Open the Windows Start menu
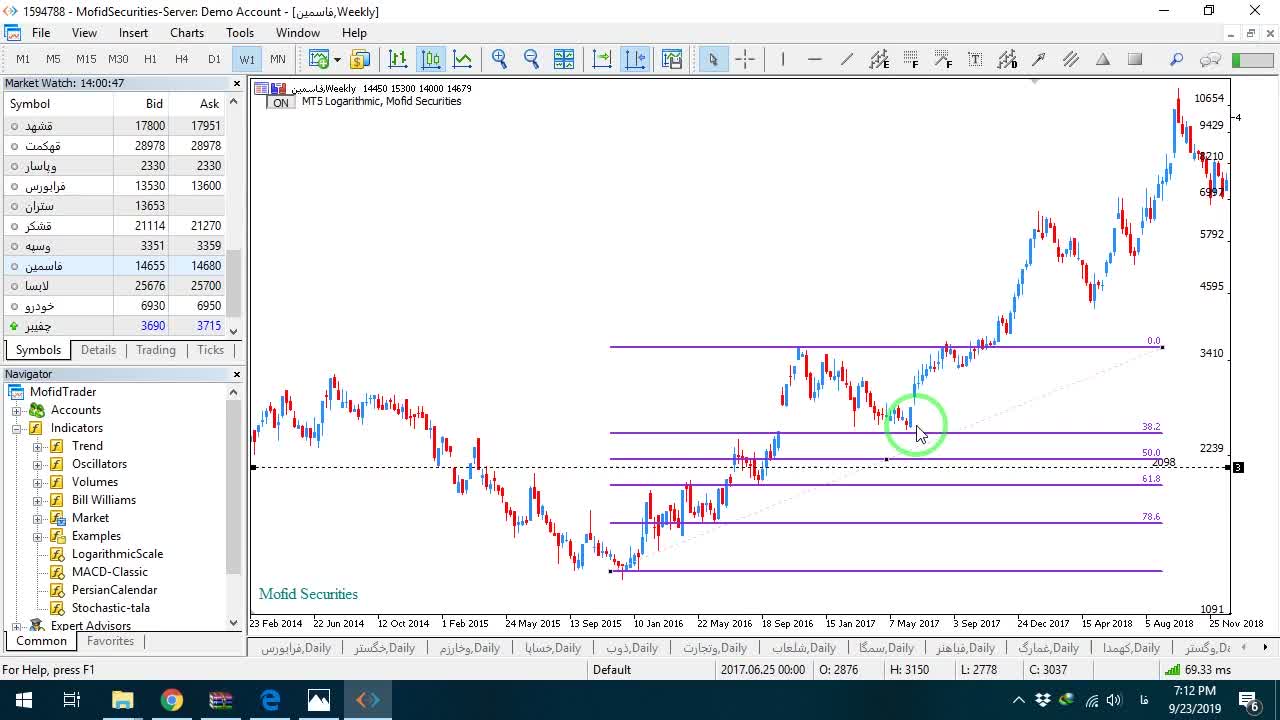The height and width of the screenshot is (720, 1280). (x=23, y=700)
